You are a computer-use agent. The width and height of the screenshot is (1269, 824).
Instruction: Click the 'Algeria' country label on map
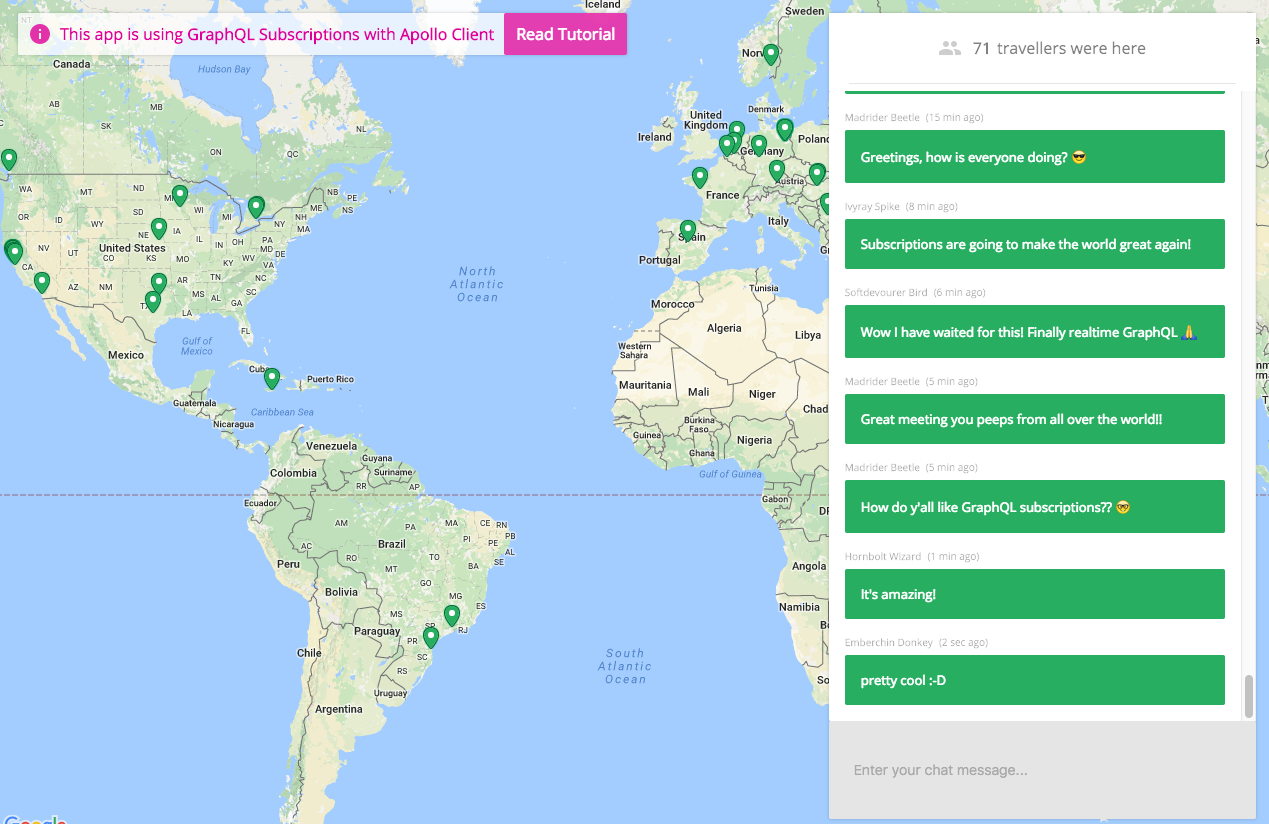pos(724,328)
